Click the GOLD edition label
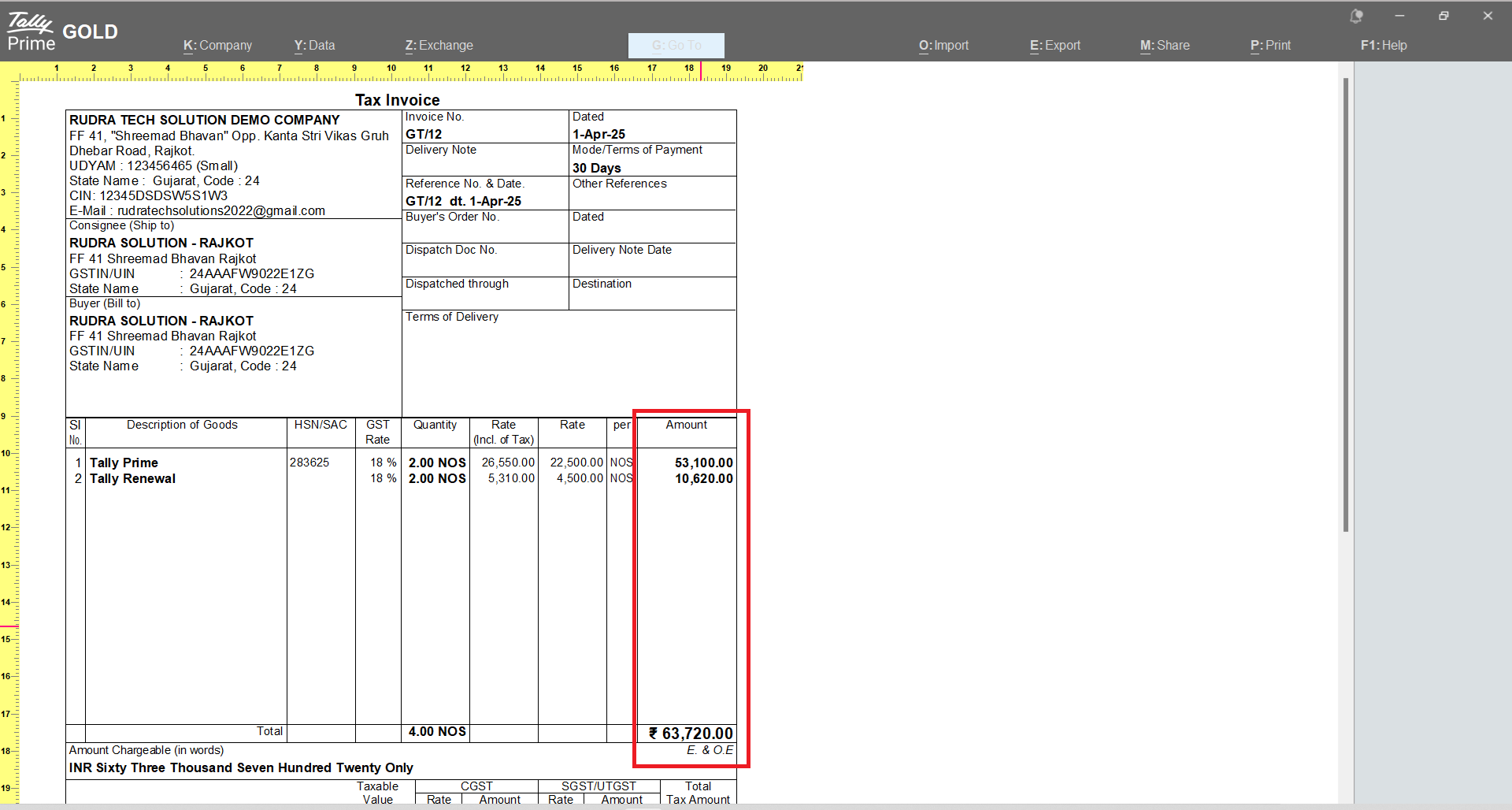Screen dimensions: 1512x810 pyautogui.click(x=90, y=32)
